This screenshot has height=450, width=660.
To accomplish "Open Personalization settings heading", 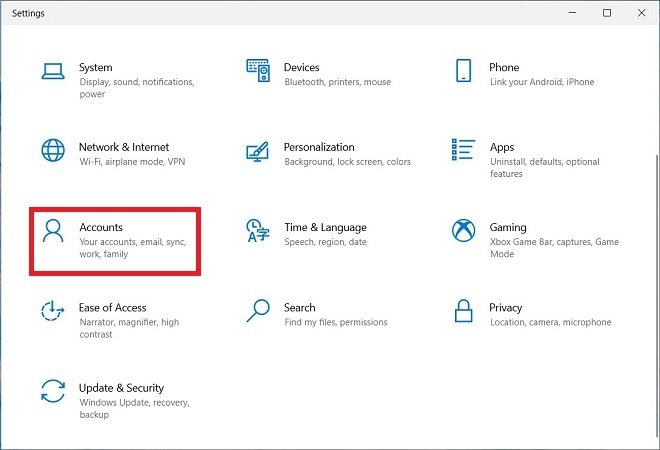I will pos(319,147).
